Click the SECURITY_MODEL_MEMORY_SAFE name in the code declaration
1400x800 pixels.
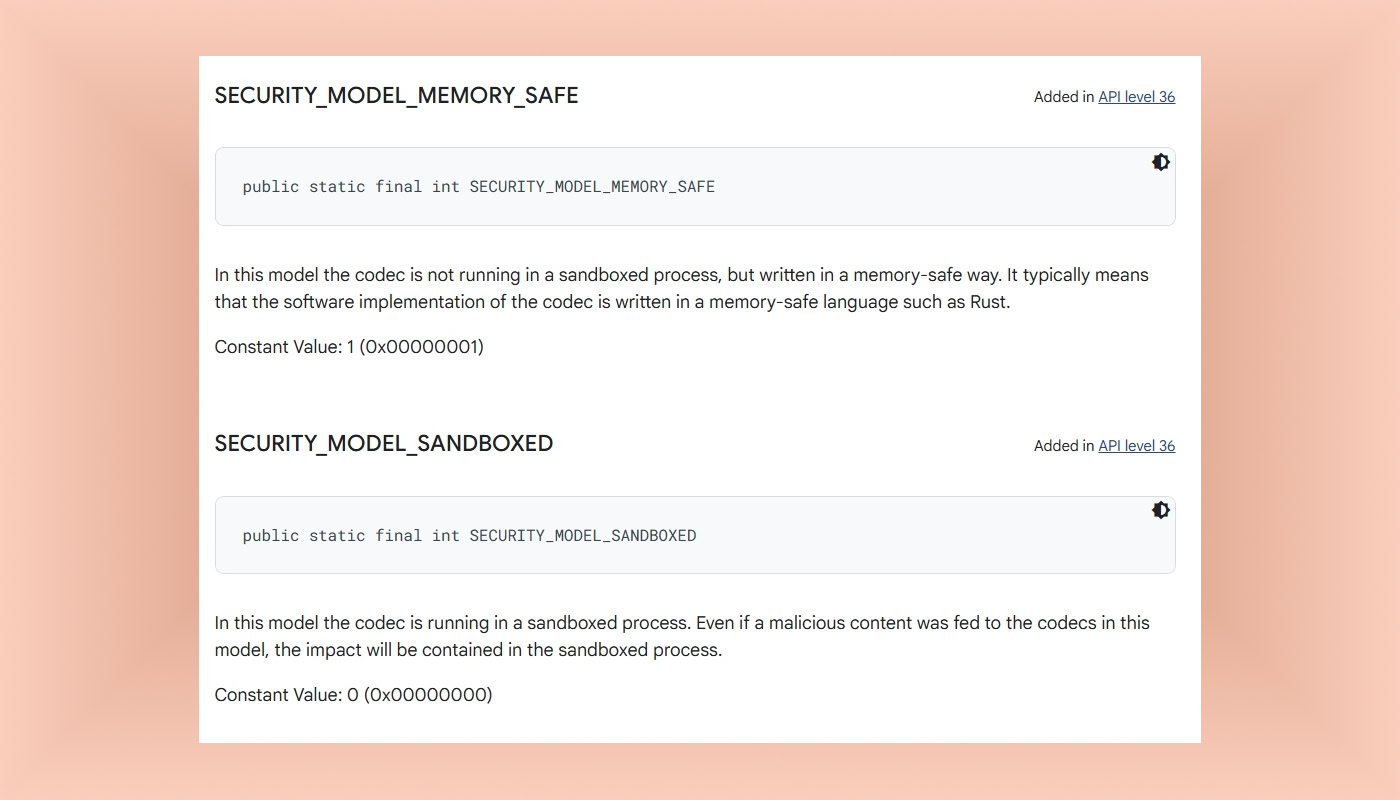pyautogui.click(x=592, y=187)
